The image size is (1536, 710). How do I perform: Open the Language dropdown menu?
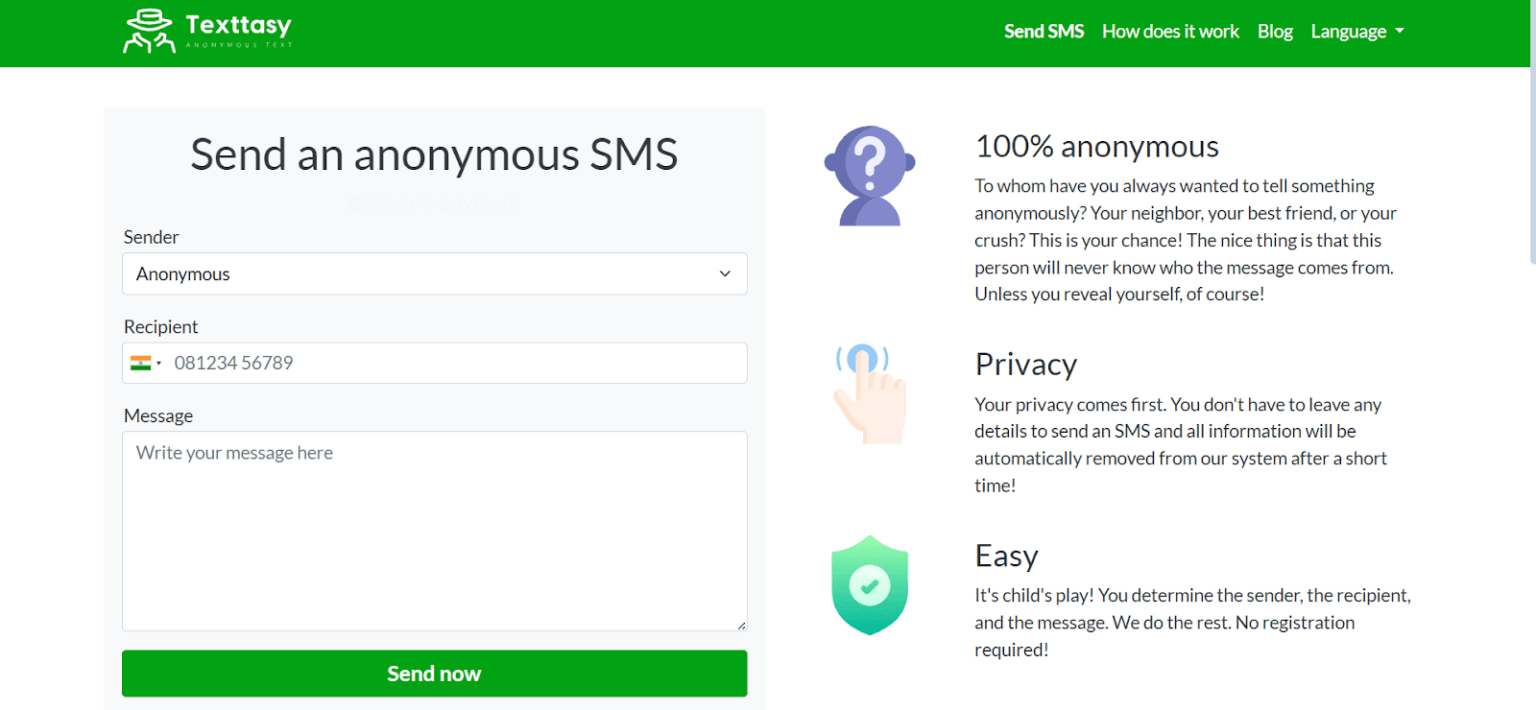point(1356,31)
